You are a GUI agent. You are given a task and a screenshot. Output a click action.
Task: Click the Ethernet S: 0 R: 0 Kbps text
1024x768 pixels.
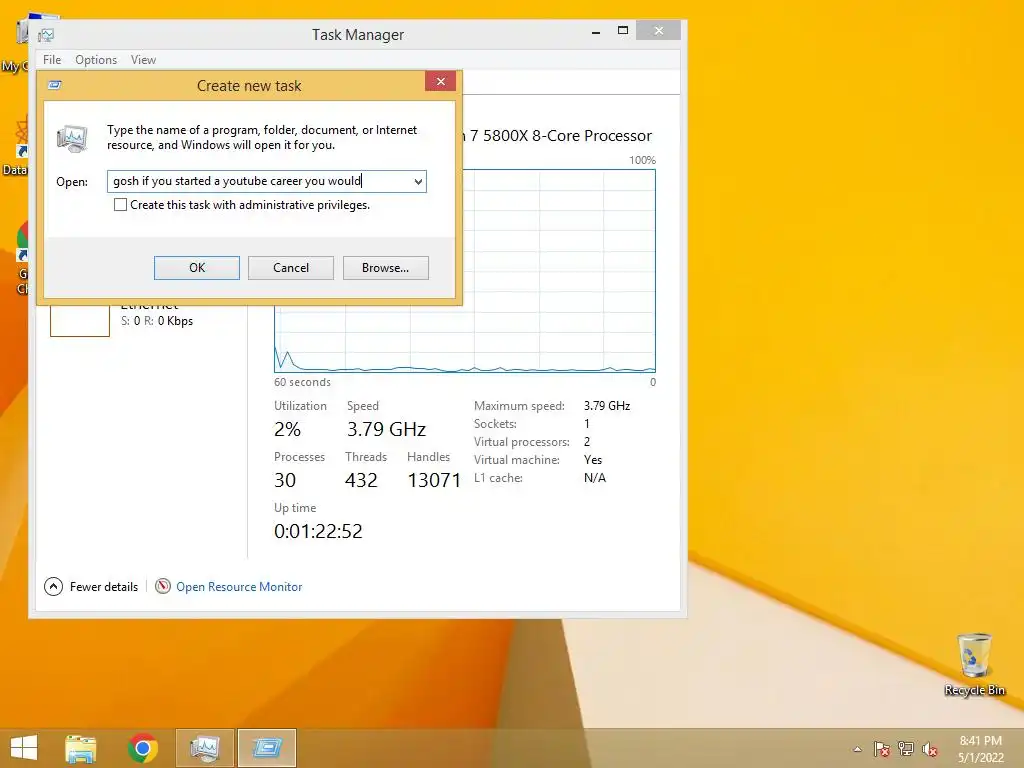pyautogui.click(x=157, y=321)
